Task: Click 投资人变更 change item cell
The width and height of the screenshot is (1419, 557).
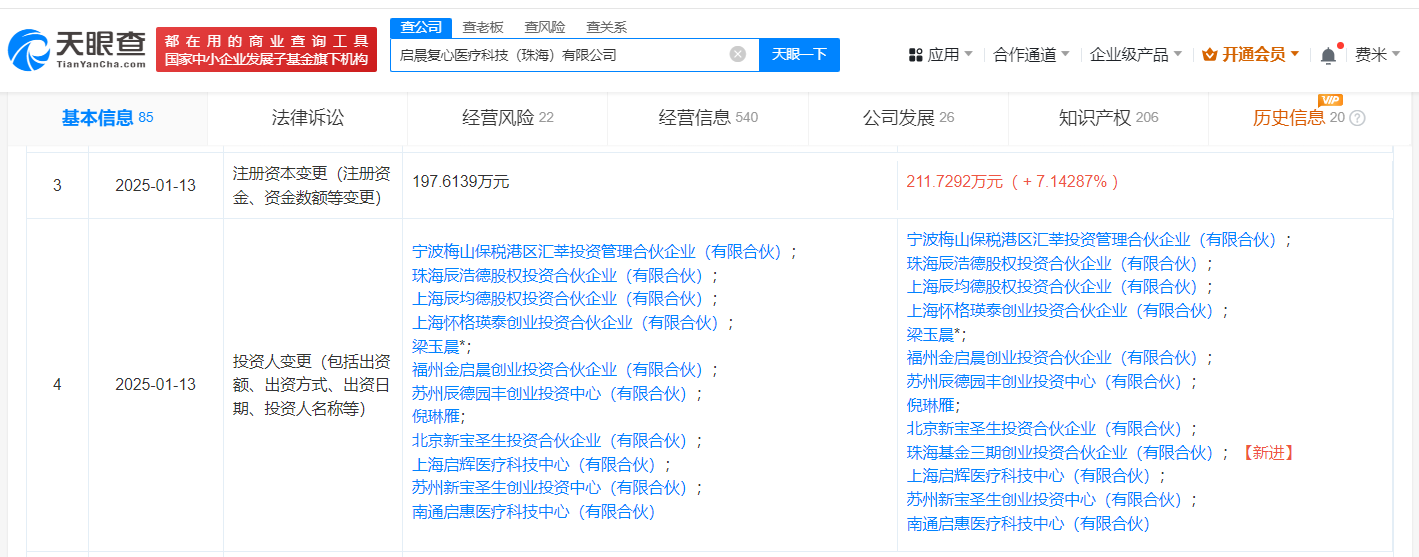Action: [x=312, y=385]
